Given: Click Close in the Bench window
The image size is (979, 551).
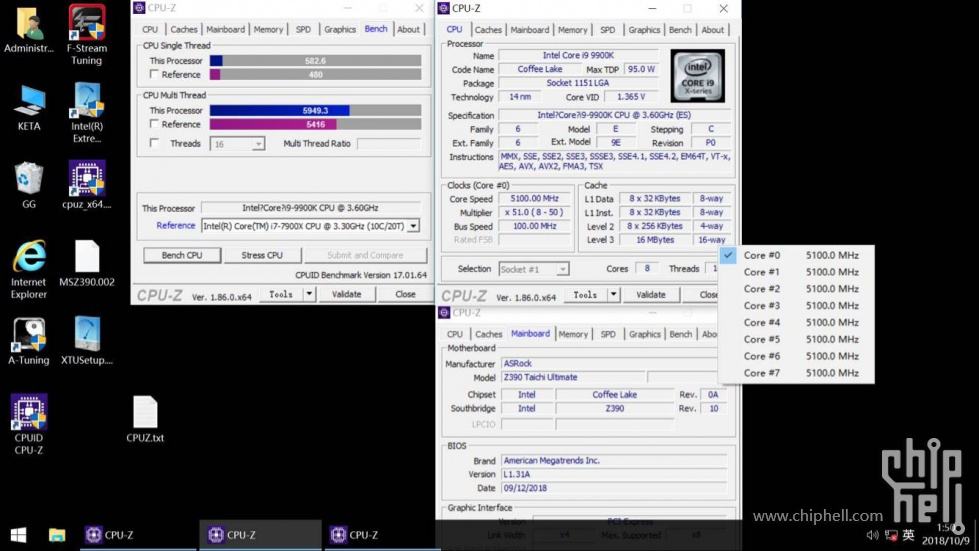Looking at the screenshot, I should click(405, 294).
